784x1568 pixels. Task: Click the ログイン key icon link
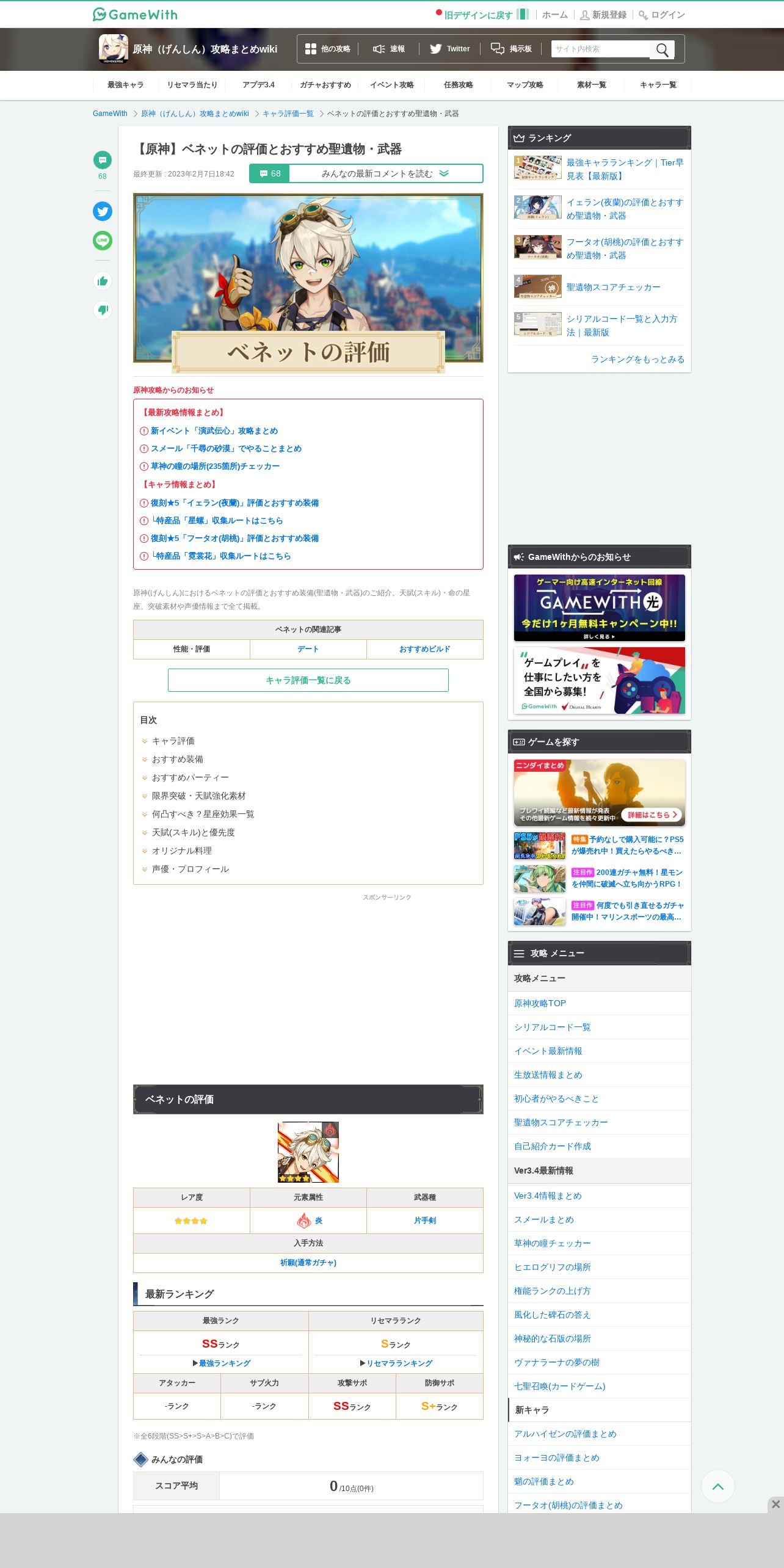pos(662,15)
